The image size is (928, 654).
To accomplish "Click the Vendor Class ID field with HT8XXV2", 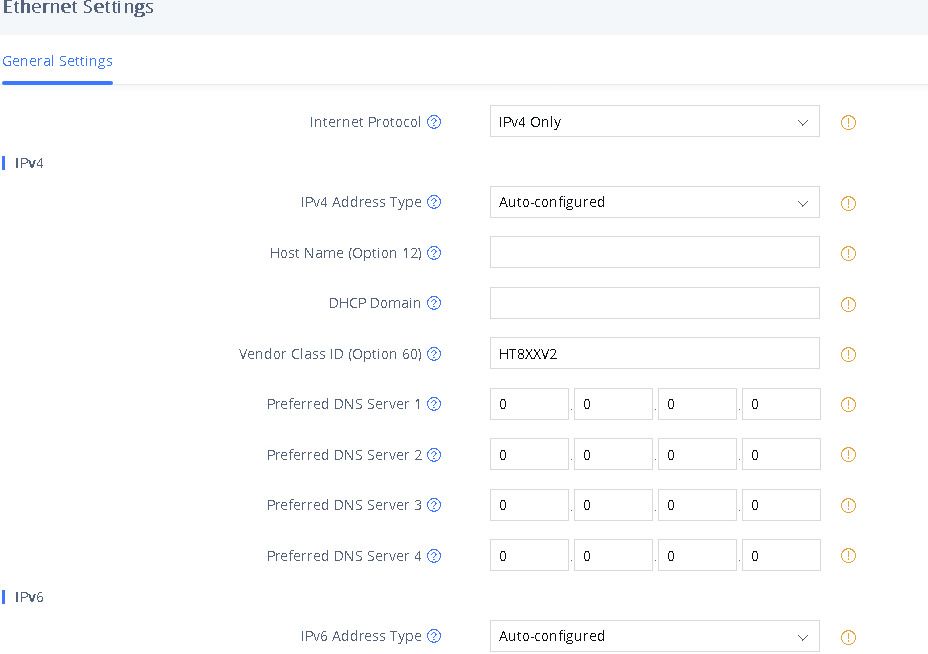I will pos(654,353).
